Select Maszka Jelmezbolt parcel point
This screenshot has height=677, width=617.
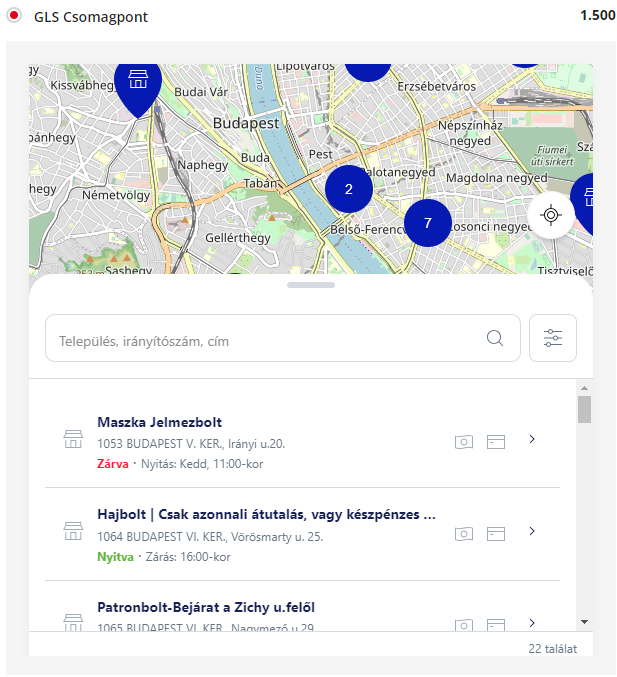tap(159, 422)
